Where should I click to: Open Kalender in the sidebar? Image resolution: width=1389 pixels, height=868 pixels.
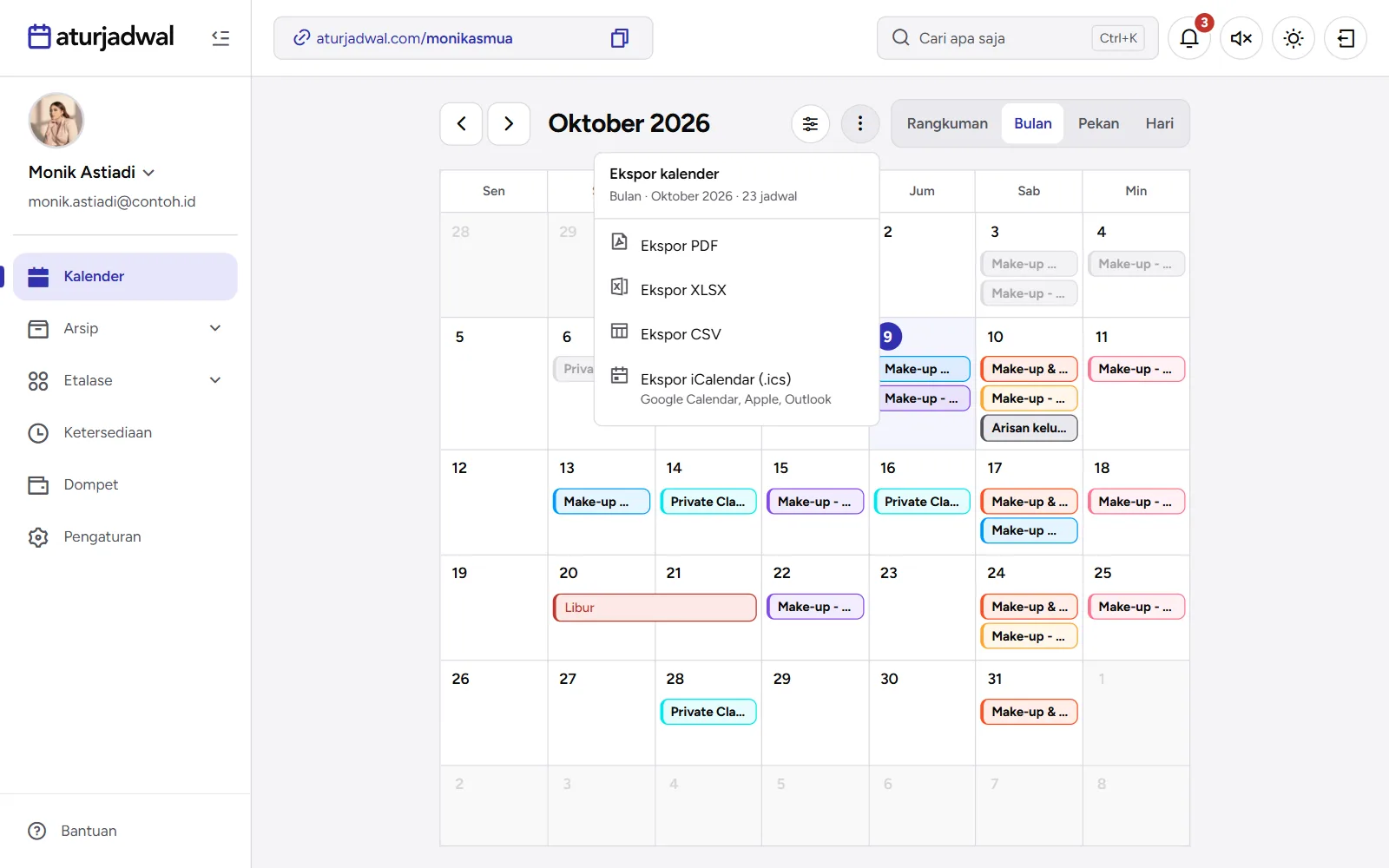click(x=125, y=276)
